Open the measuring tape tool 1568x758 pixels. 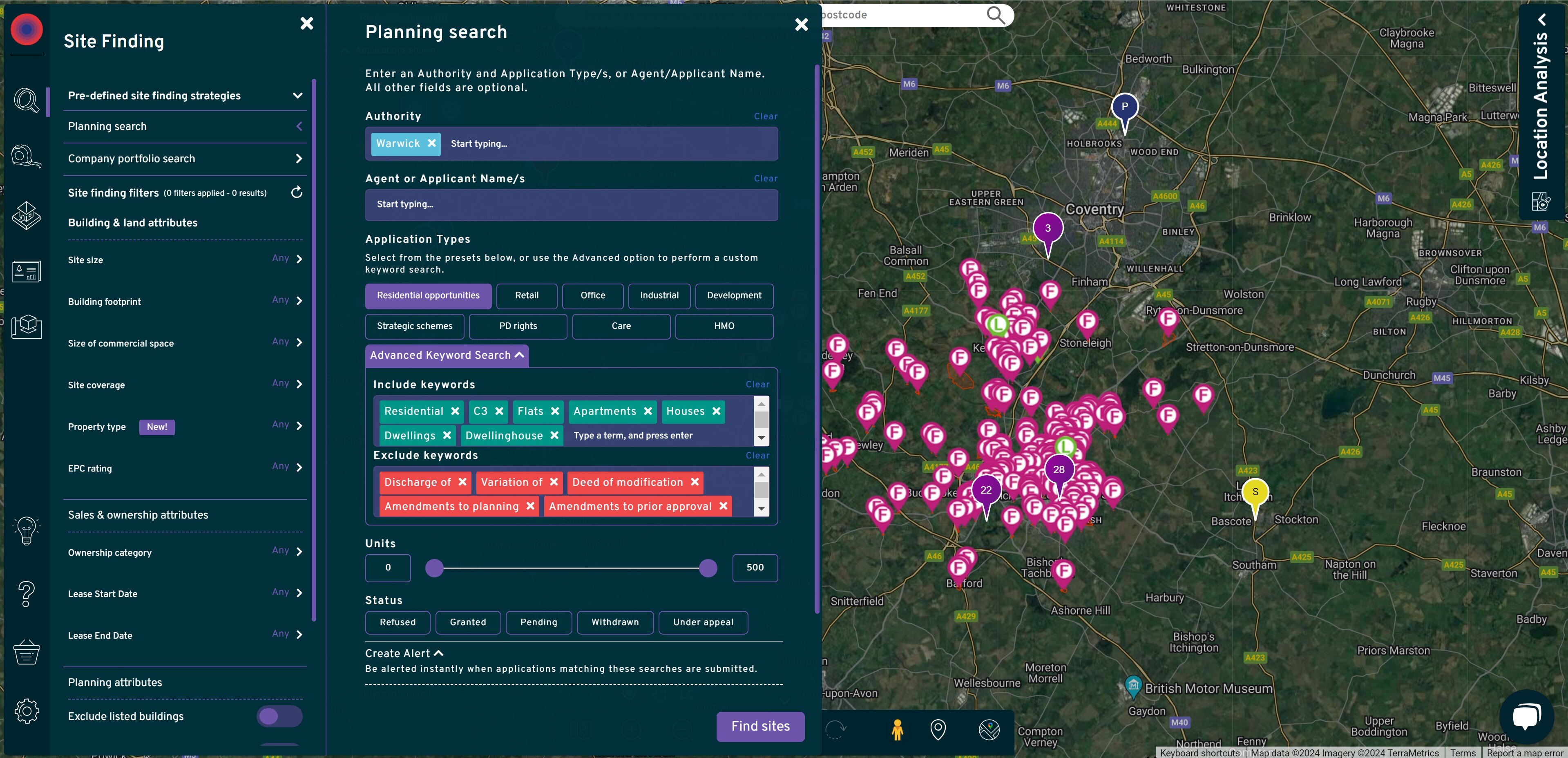click(x=26, y=157)
